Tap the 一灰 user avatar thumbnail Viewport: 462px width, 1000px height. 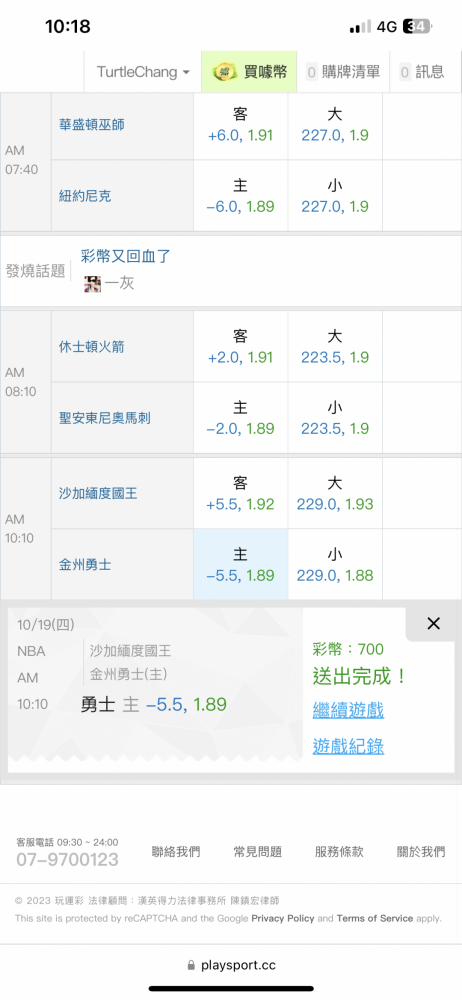[x=93, y=284]
